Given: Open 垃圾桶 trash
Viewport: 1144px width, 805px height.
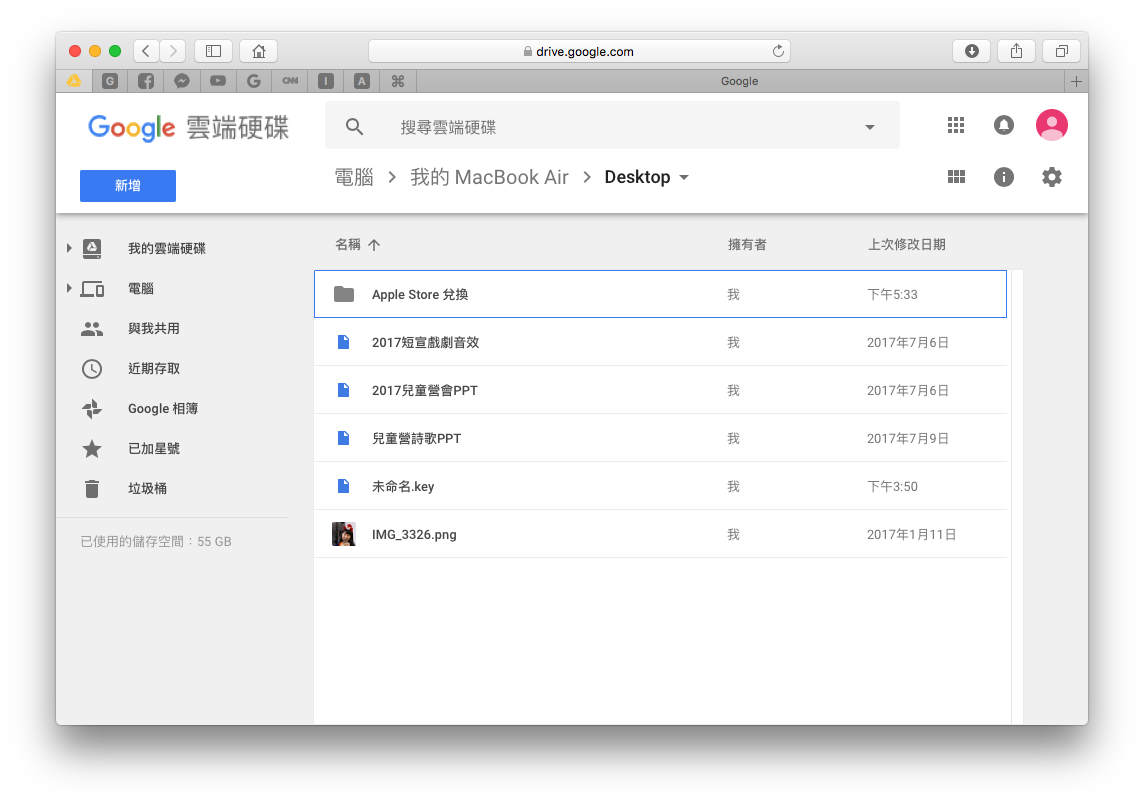Looking at the screenshot, I should click(147, 488).
